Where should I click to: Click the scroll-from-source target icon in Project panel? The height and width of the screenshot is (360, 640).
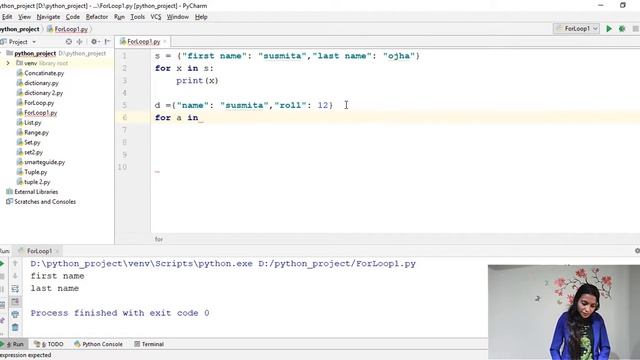69,42
